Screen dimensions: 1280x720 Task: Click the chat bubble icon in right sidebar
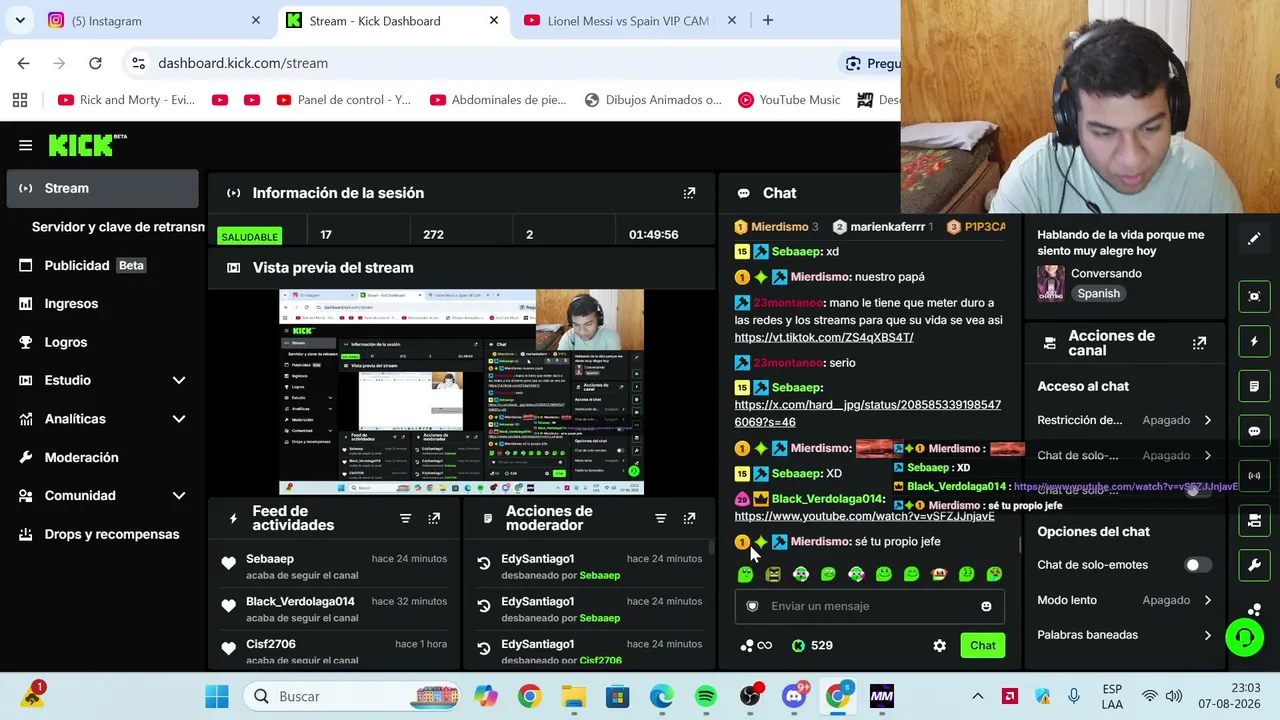point(1254,431)
